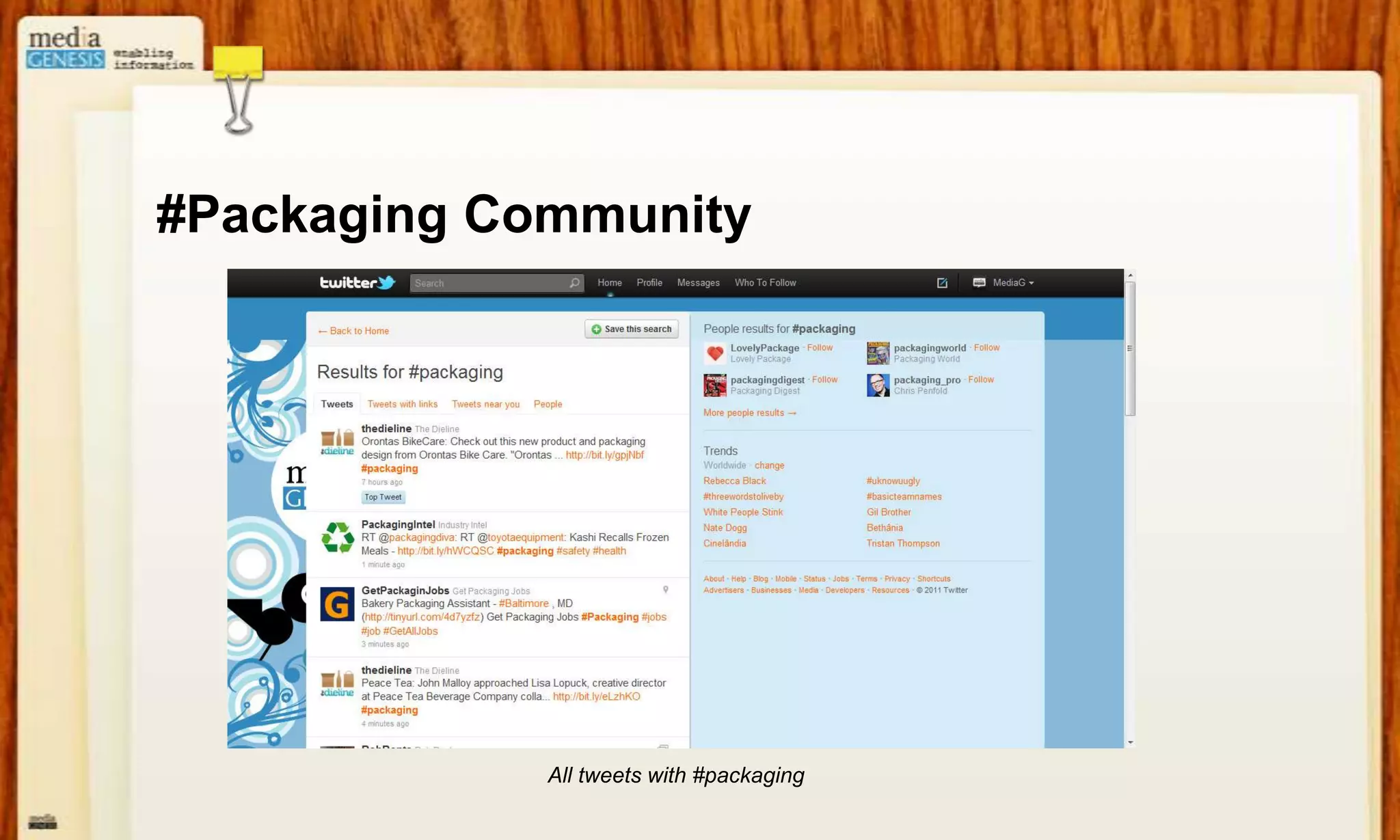Click White People Stink trend
Screen dimensions: 1400x840
[743, 513]
